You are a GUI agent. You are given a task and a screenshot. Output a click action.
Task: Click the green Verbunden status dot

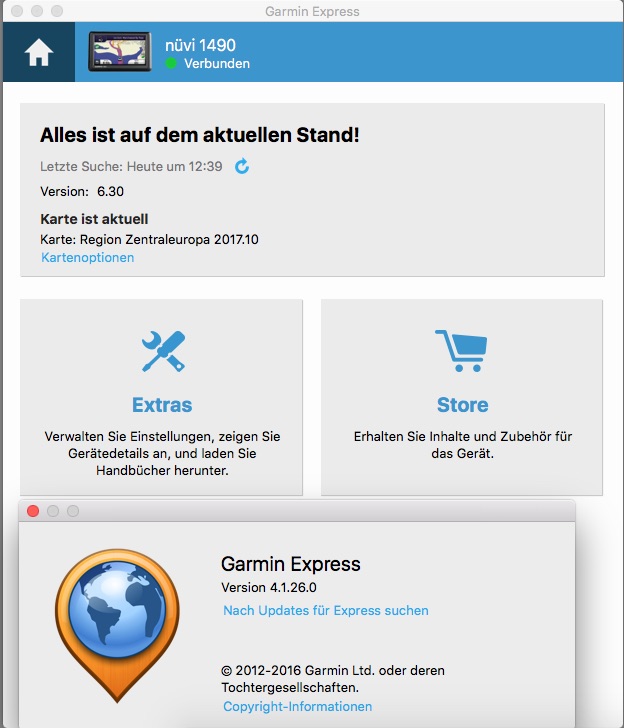click(x=171, y=64)
